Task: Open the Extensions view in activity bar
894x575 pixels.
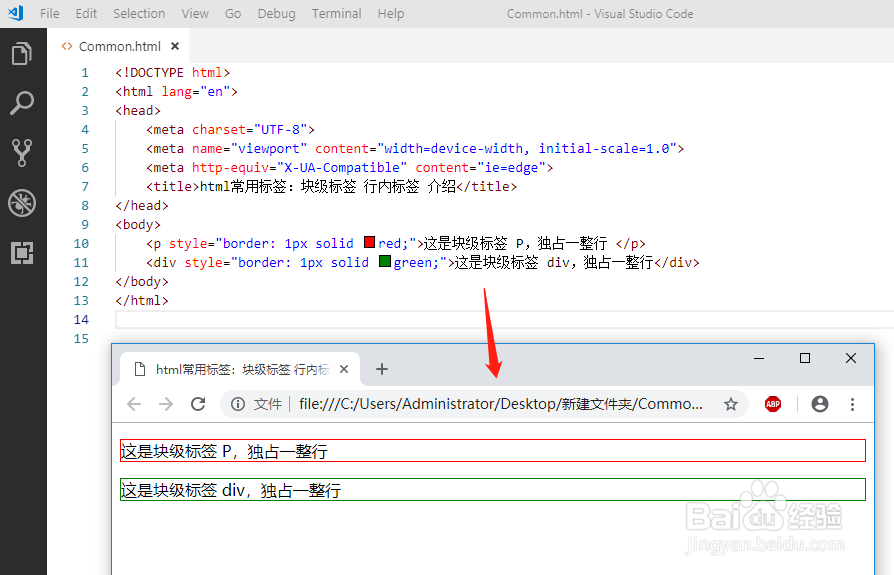Action: 22,252
